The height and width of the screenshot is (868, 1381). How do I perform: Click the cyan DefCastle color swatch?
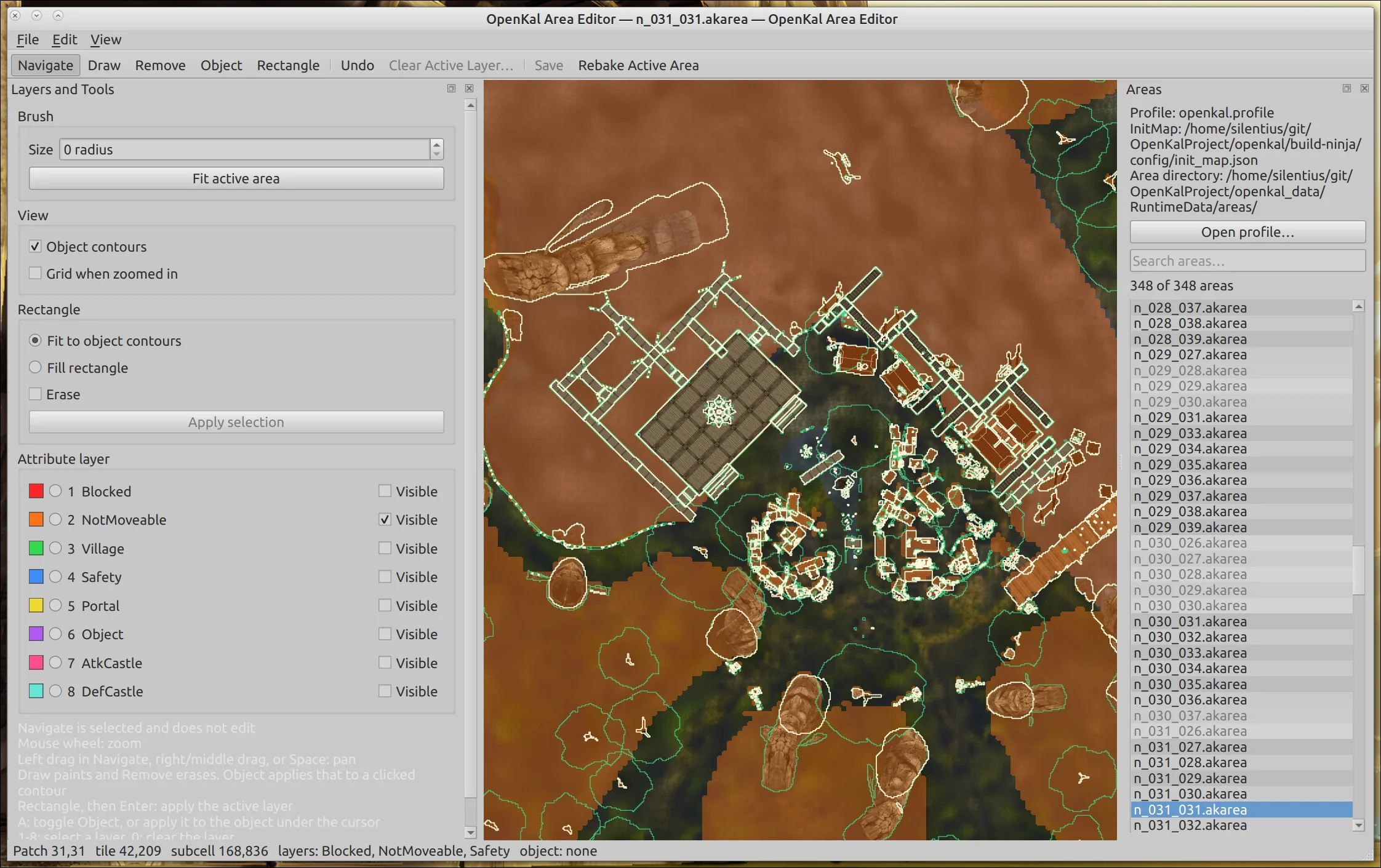pyautogui.click(x=36, y=691)
